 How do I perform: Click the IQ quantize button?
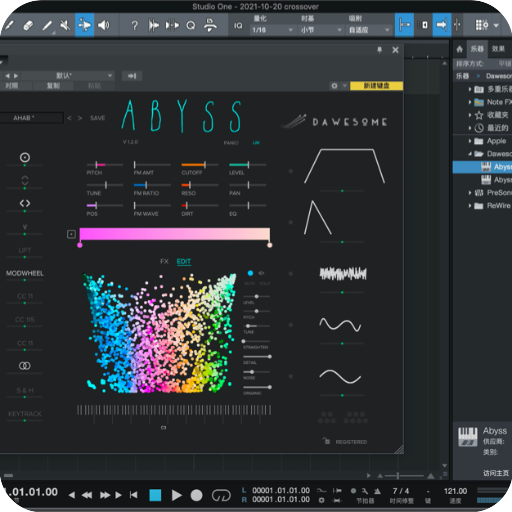[238, 26]
